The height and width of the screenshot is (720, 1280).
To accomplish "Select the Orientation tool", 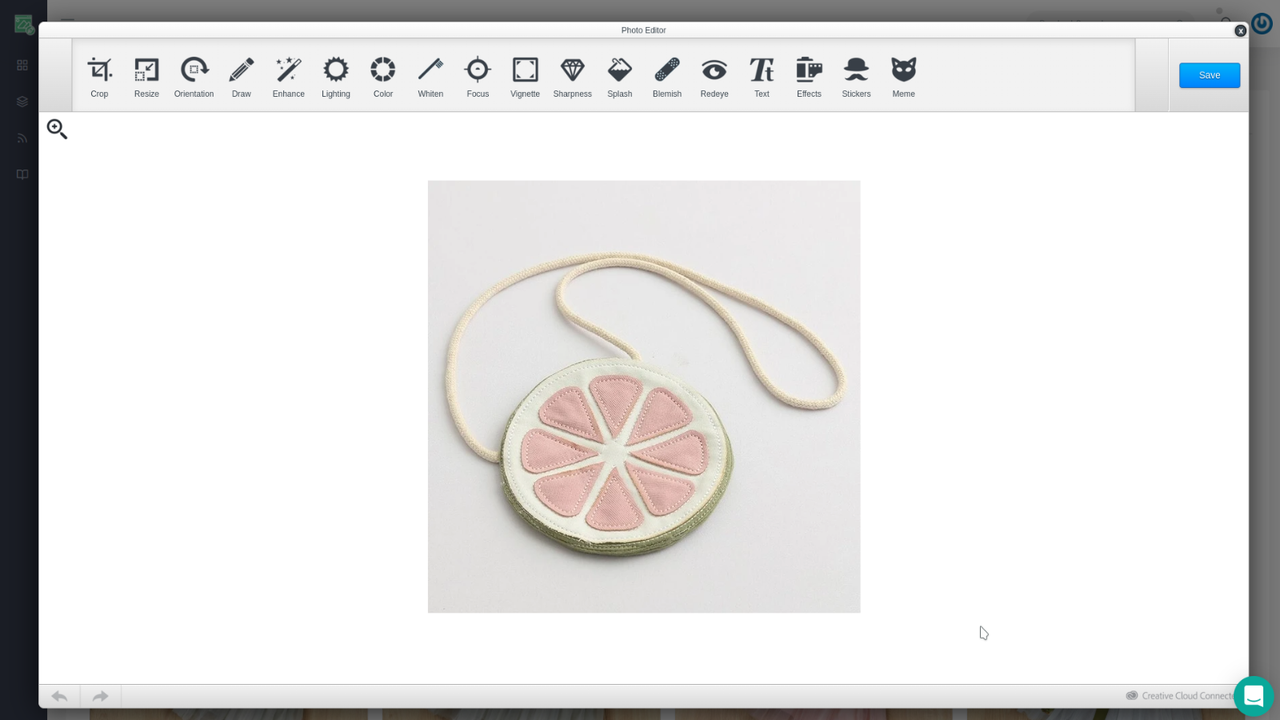I will [194, 77].
